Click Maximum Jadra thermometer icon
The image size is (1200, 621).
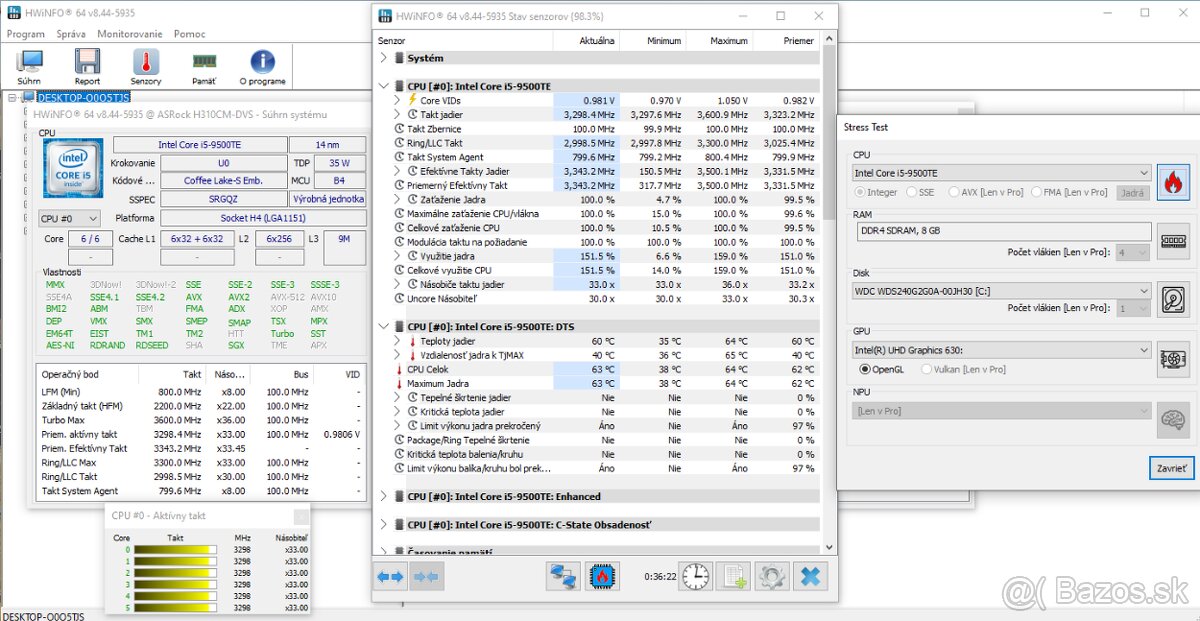coord(398,383)
